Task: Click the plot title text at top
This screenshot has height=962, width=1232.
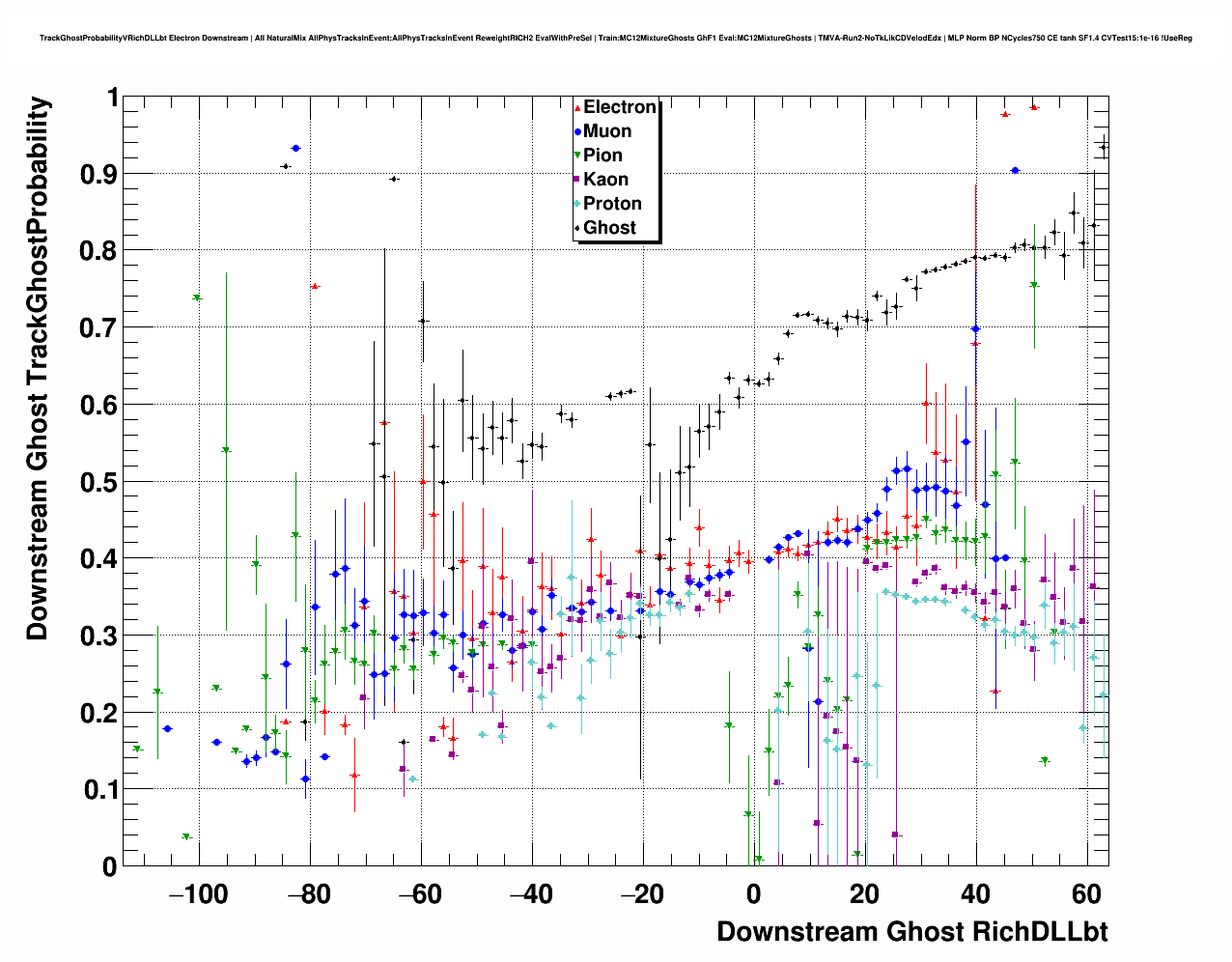Action: pos(616,39)
